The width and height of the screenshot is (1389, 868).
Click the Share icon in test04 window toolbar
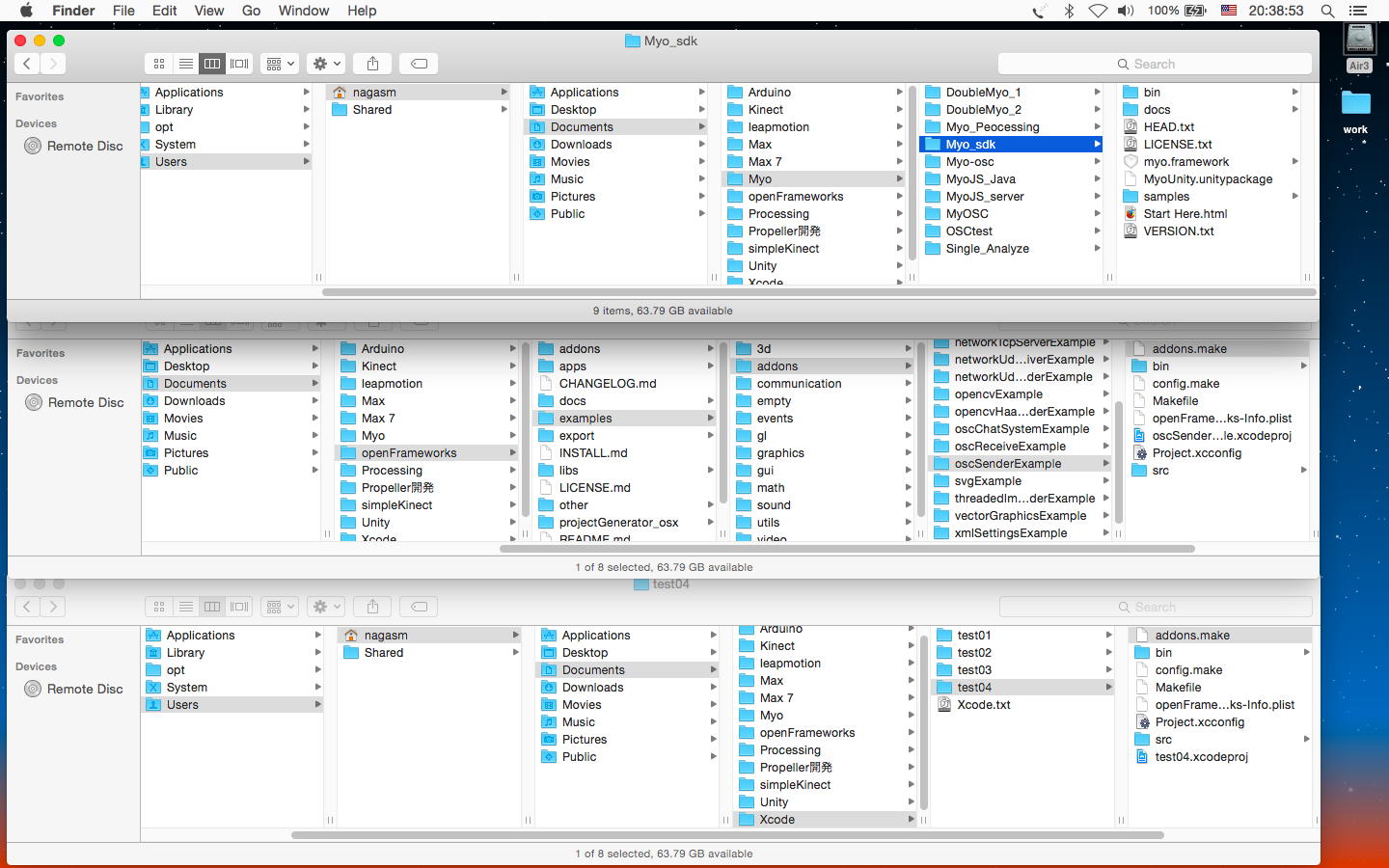click(x=372, y=607)
